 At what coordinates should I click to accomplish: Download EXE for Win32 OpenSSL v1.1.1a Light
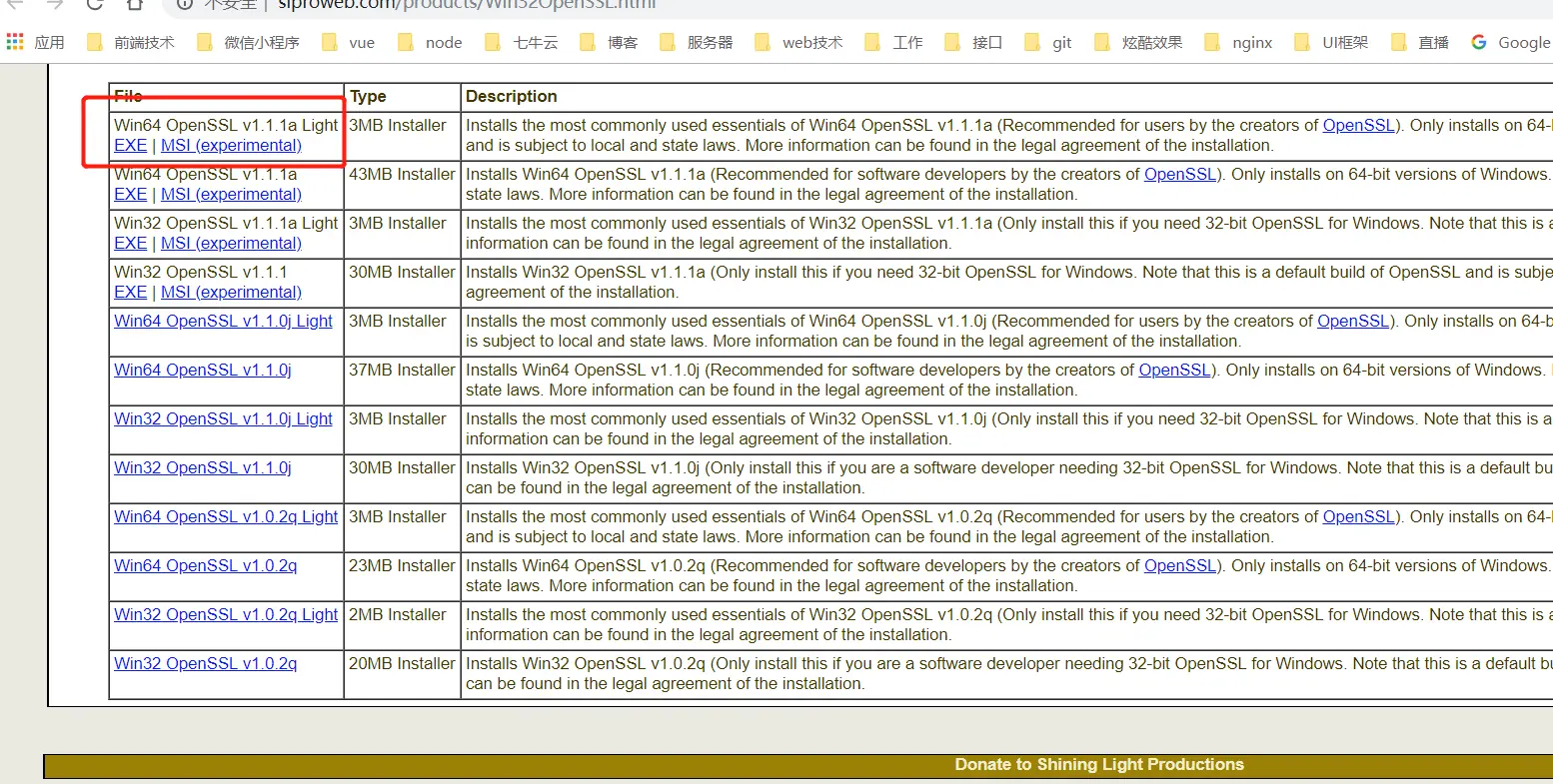click(130, 243)
